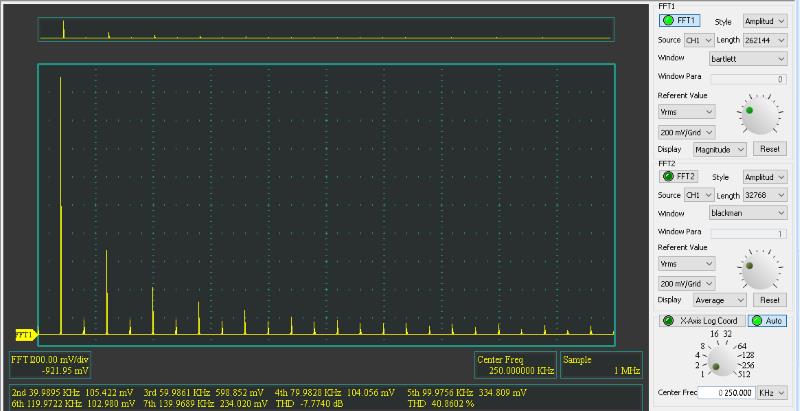This screenshot has height=411, width=800.
Task: Click the FFT2 reference value knob
Action: point(759,270)
